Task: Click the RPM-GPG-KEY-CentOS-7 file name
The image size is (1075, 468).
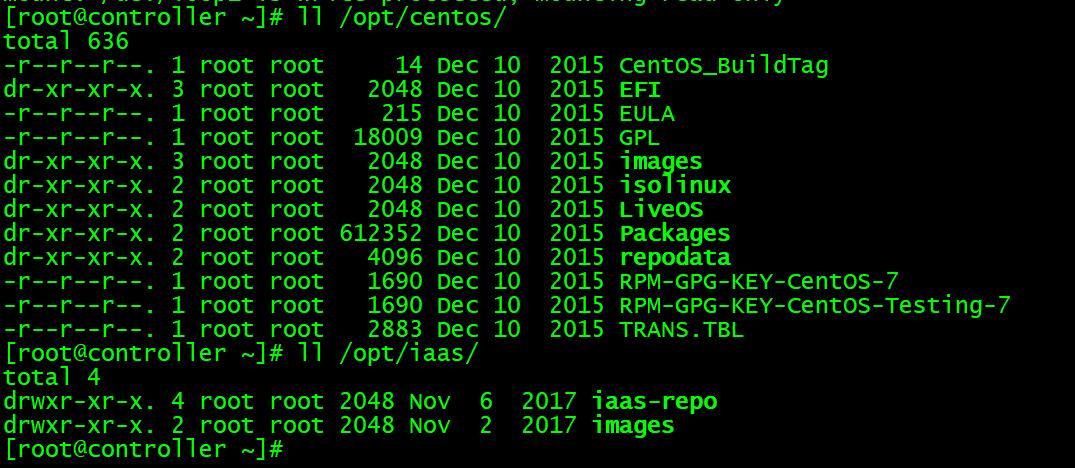Action: pyautogui.click(x=758, y=282)
